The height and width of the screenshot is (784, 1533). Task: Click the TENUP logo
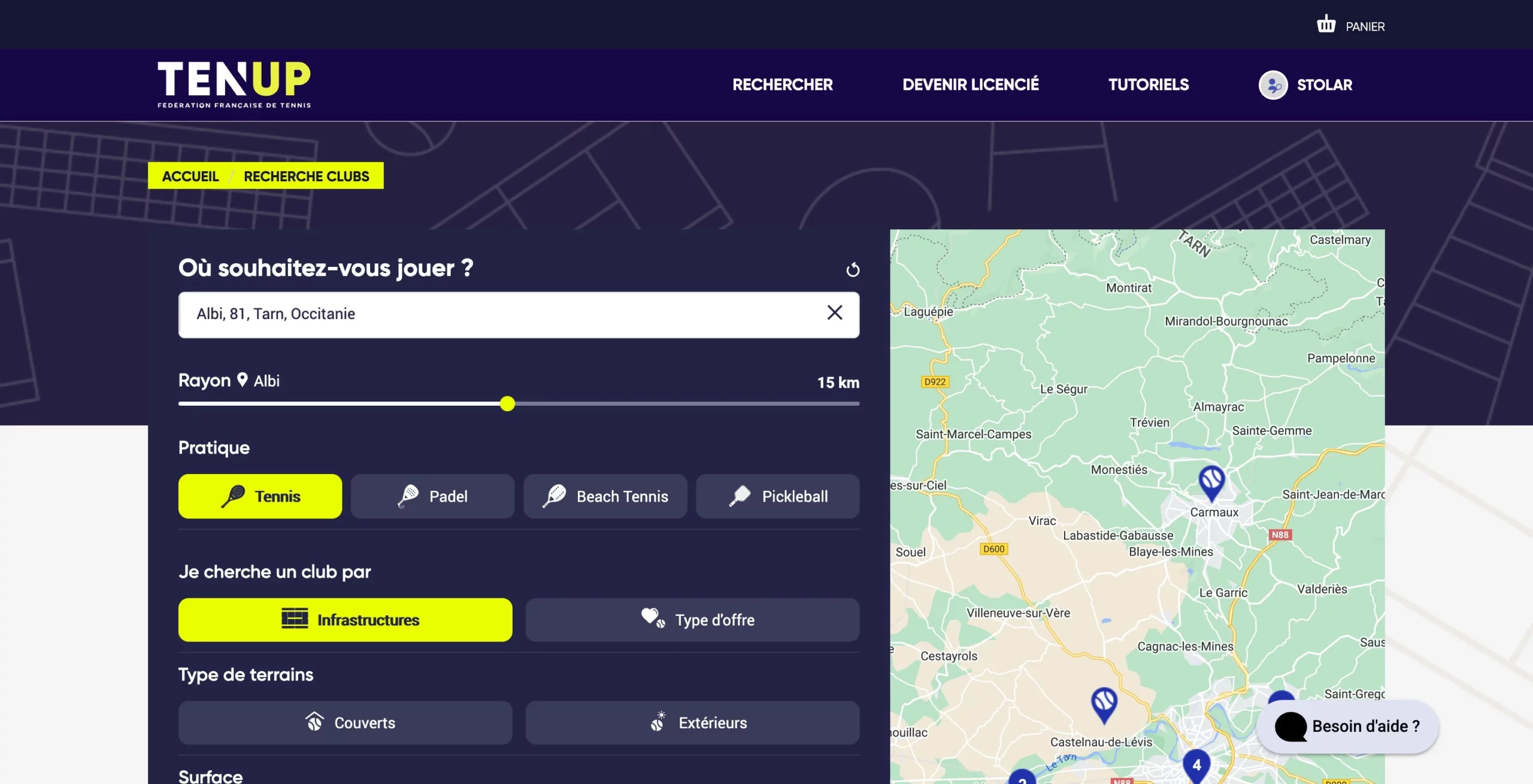coord(234,84)
